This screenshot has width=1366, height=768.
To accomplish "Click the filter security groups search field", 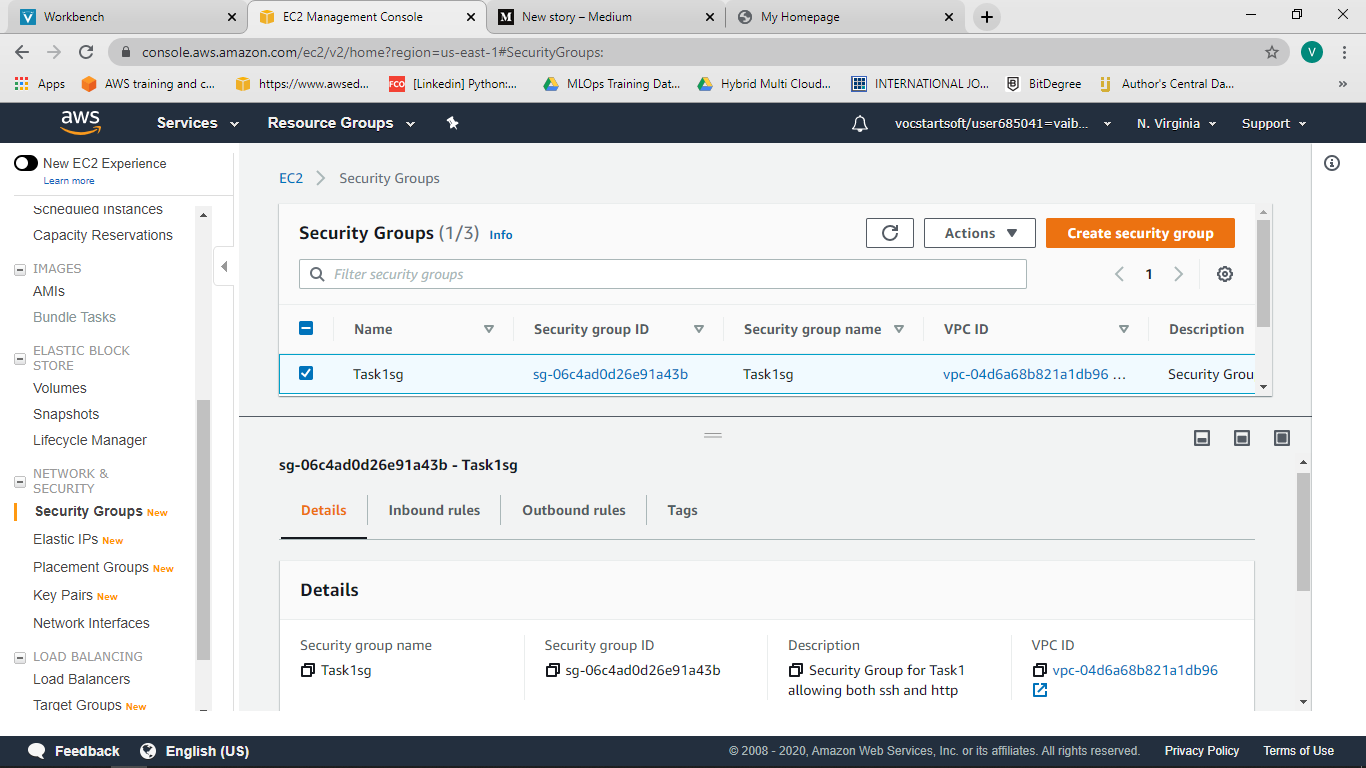I will 662,273.
